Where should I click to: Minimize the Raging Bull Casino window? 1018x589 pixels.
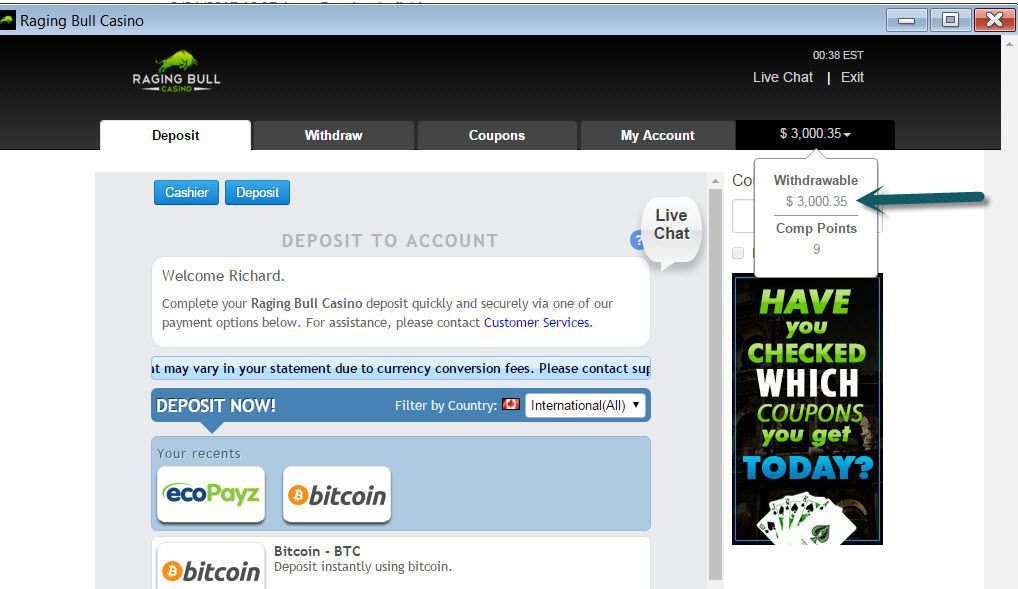906,20
